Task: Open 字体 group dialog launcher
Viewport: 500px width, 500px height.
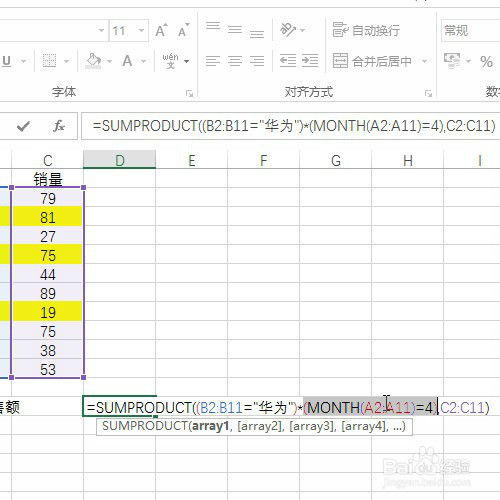Action: [x=189, y=94]
